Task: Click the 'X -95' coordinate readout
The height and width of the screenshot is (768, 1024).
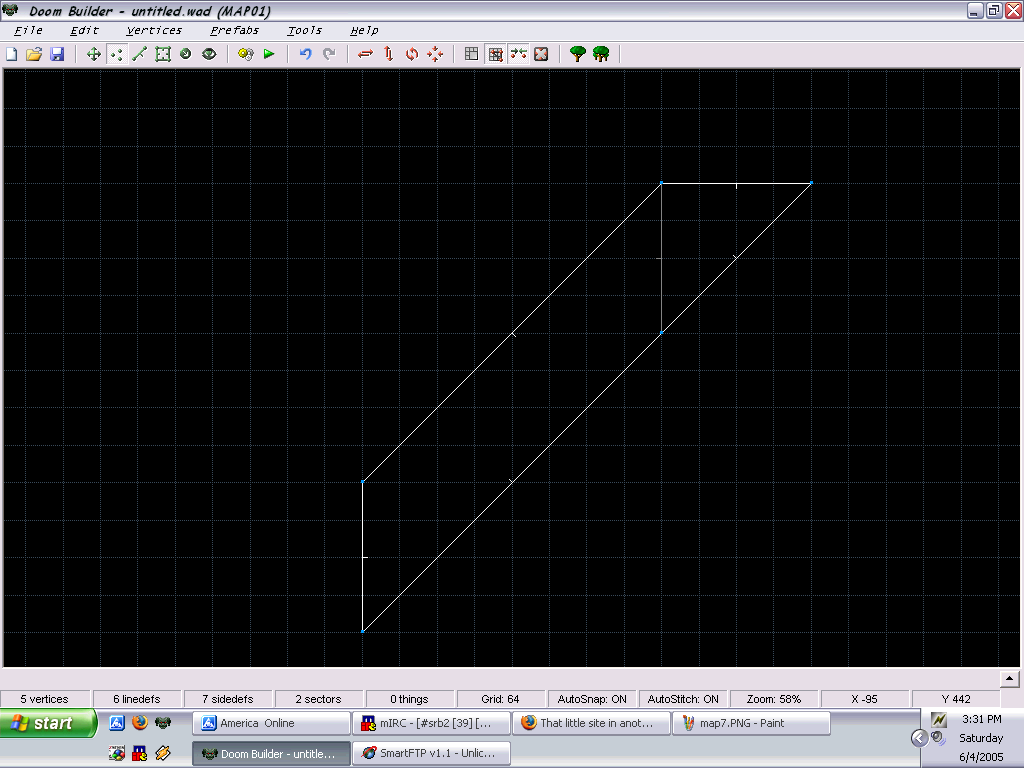Action: (x=865, y=699)
